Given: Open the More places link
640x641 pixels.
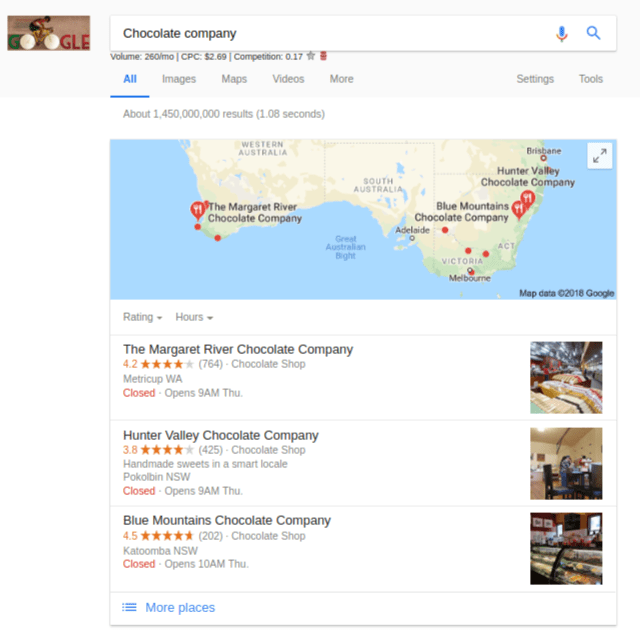Looking at the screenshot, I should [180, 607].
